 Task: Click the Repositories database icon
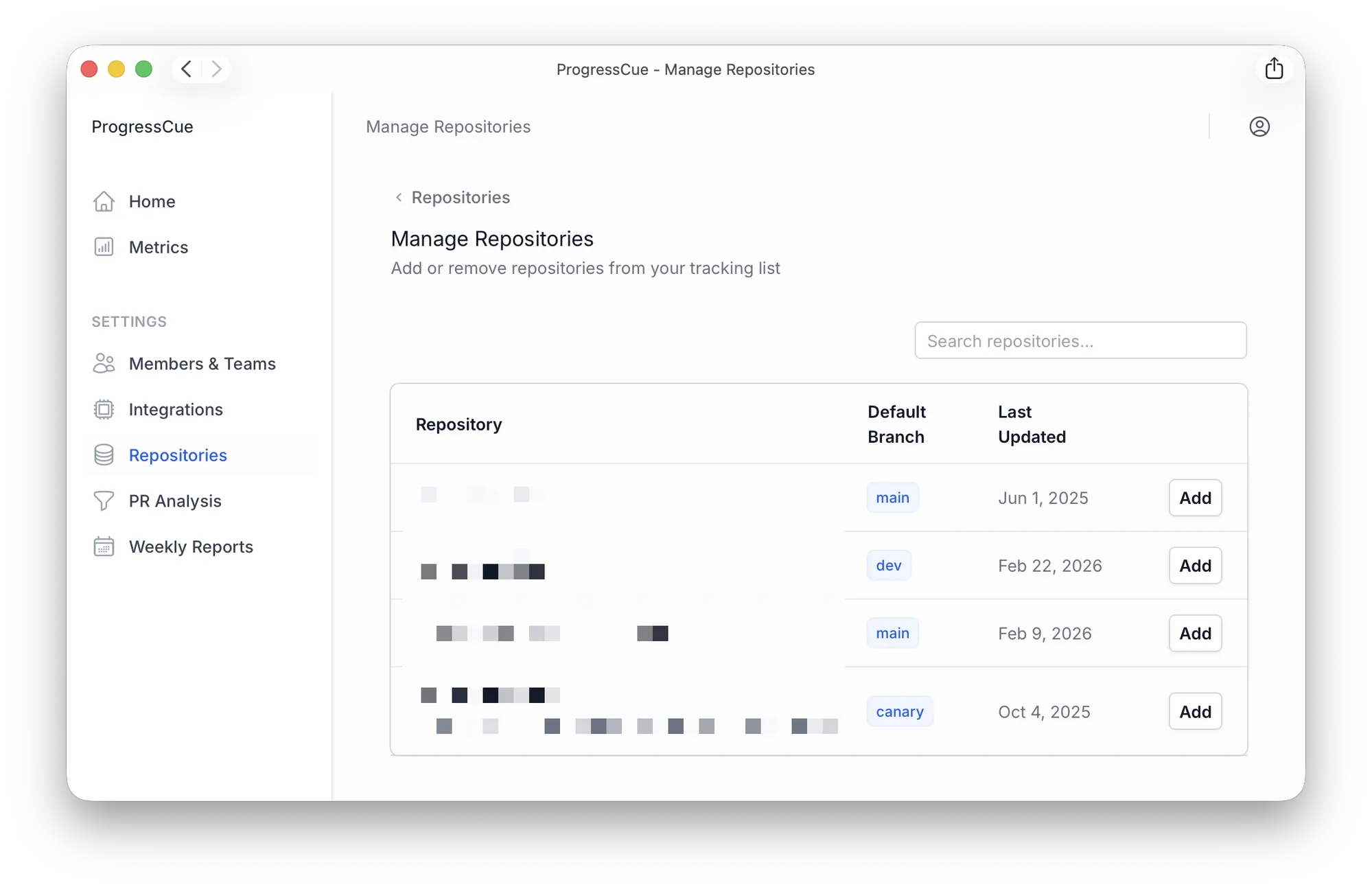(x=103, y=454)
